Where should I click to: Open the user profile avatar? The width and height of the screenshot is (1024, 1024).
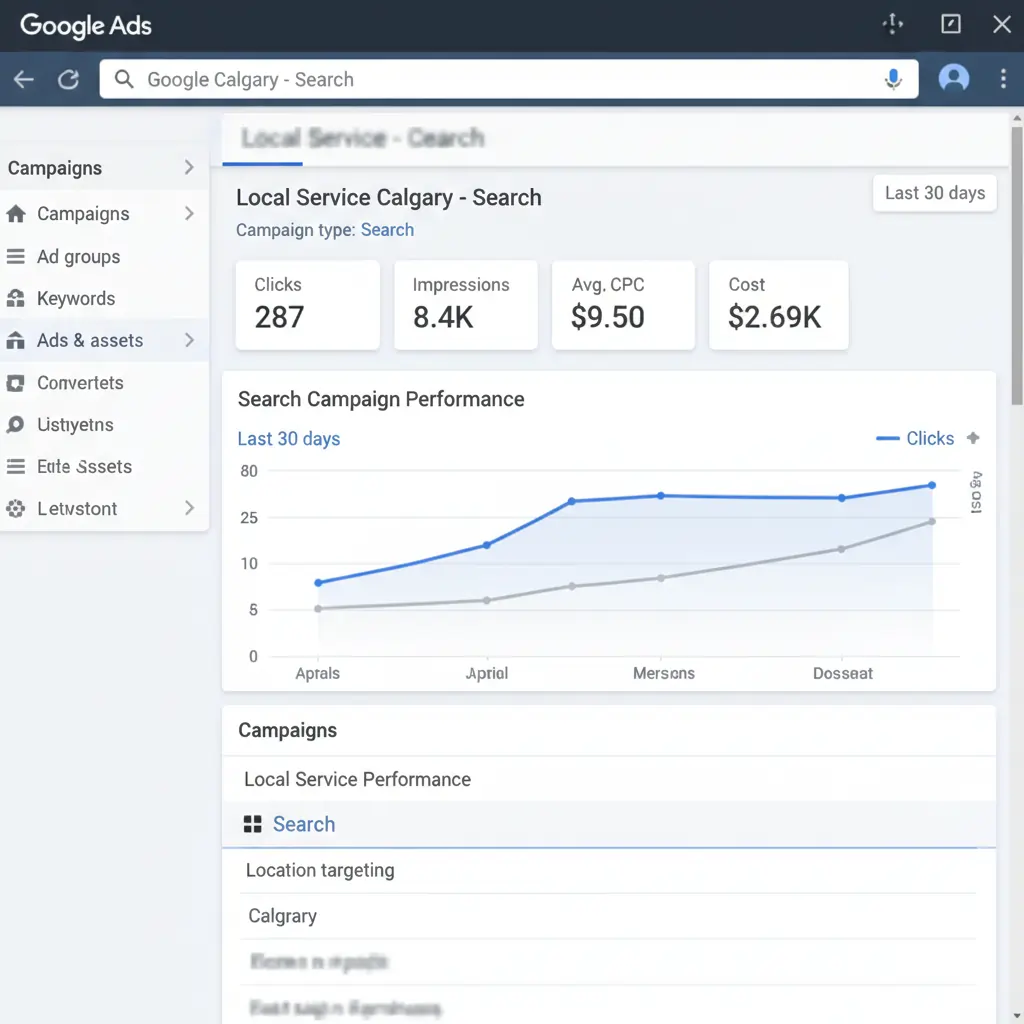953,79
